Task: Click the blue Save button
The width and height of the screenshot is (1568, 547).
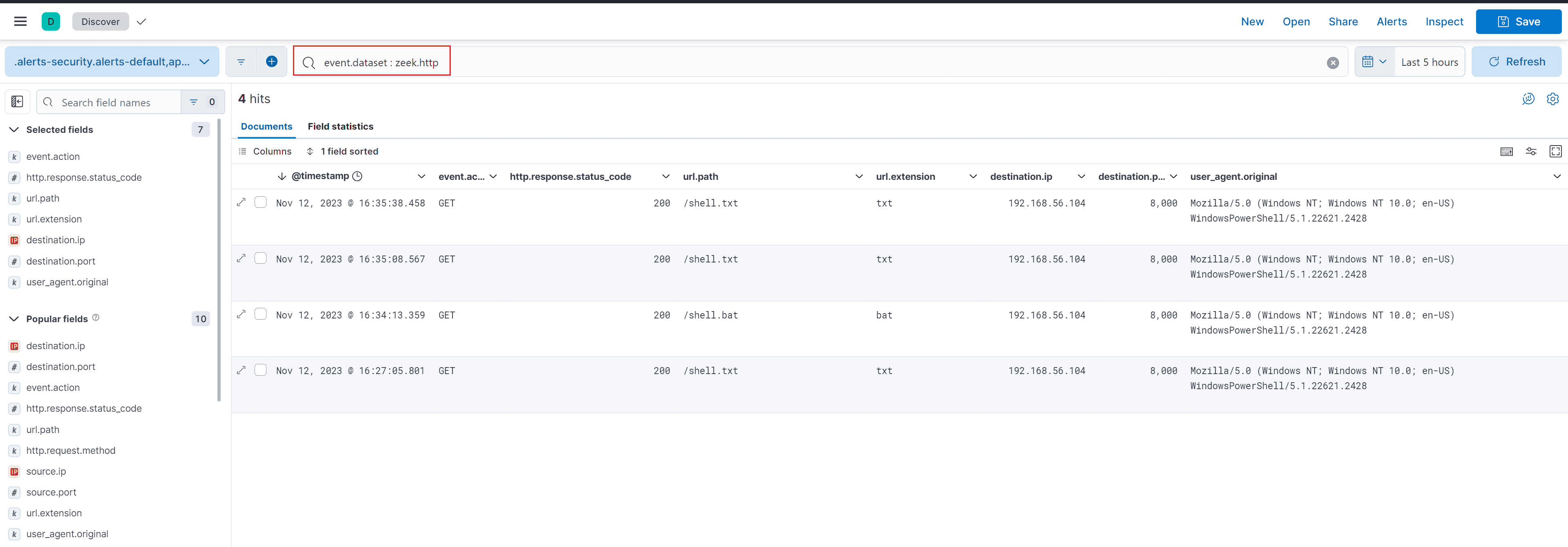Action: 1518,21
